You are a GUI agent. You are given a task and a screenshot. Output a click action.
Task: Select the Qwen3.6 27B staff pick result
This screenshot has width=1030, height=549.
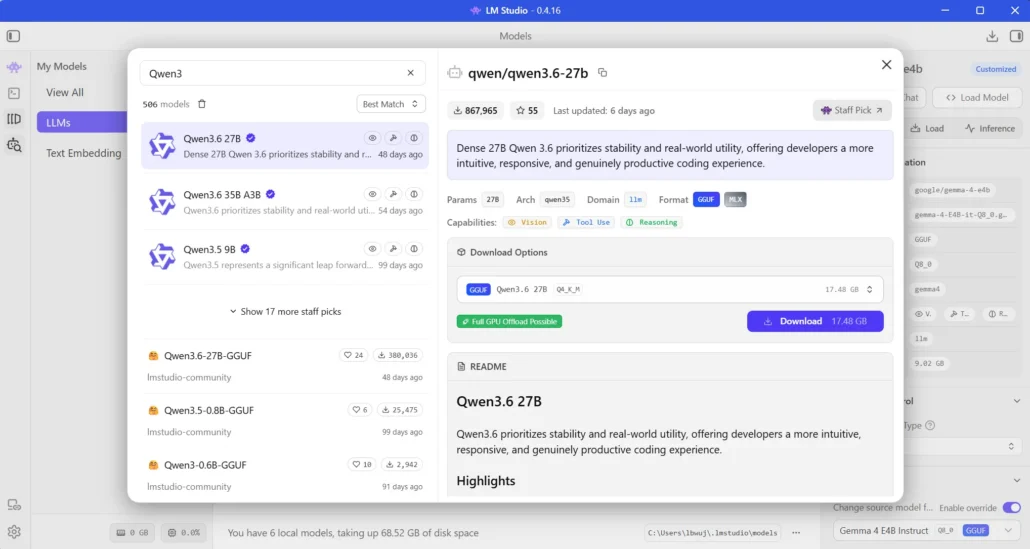point(284,146)
